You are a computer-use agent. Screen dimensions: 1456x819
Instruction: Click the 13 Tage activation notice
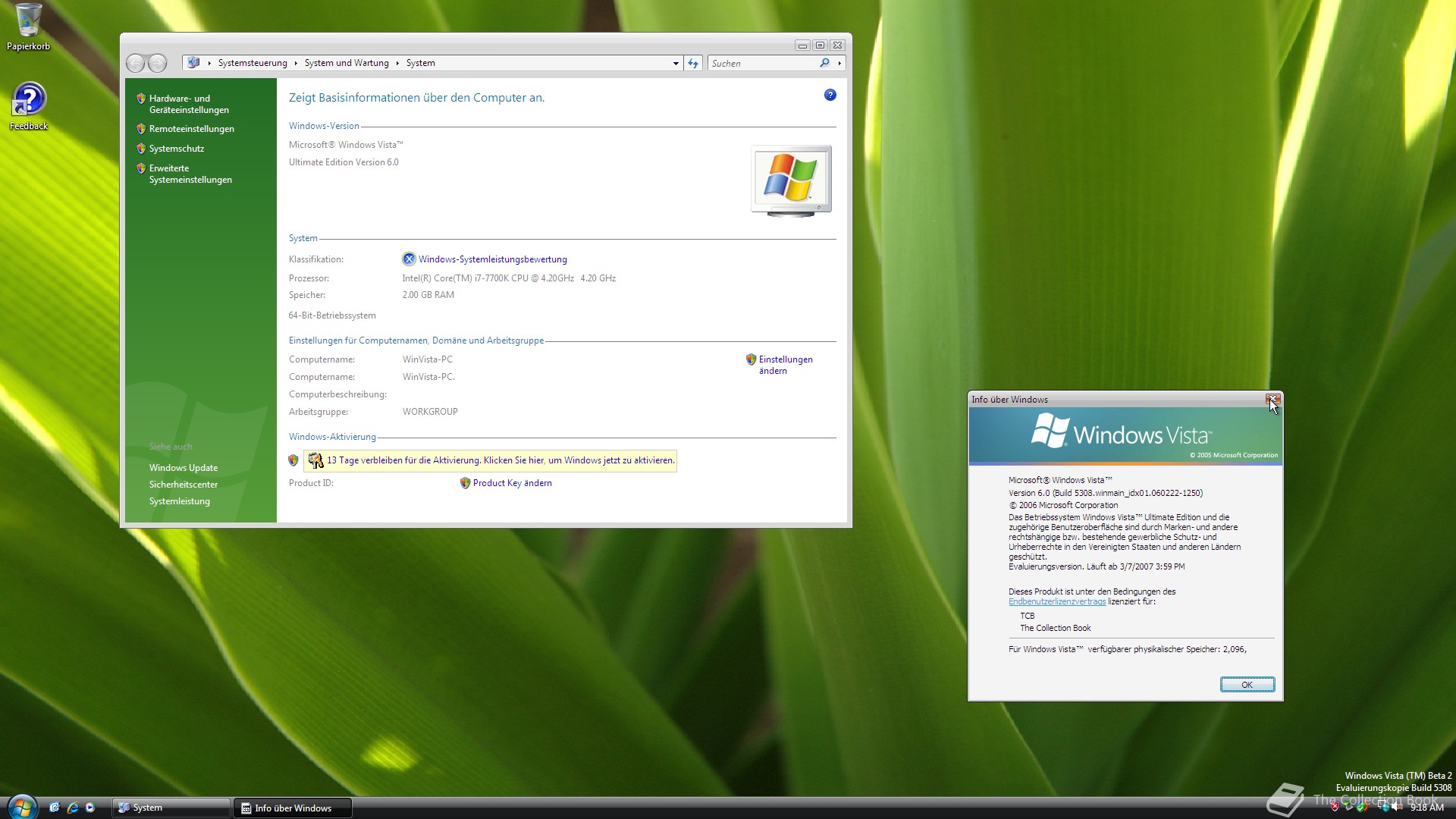(x=490, y=460)
